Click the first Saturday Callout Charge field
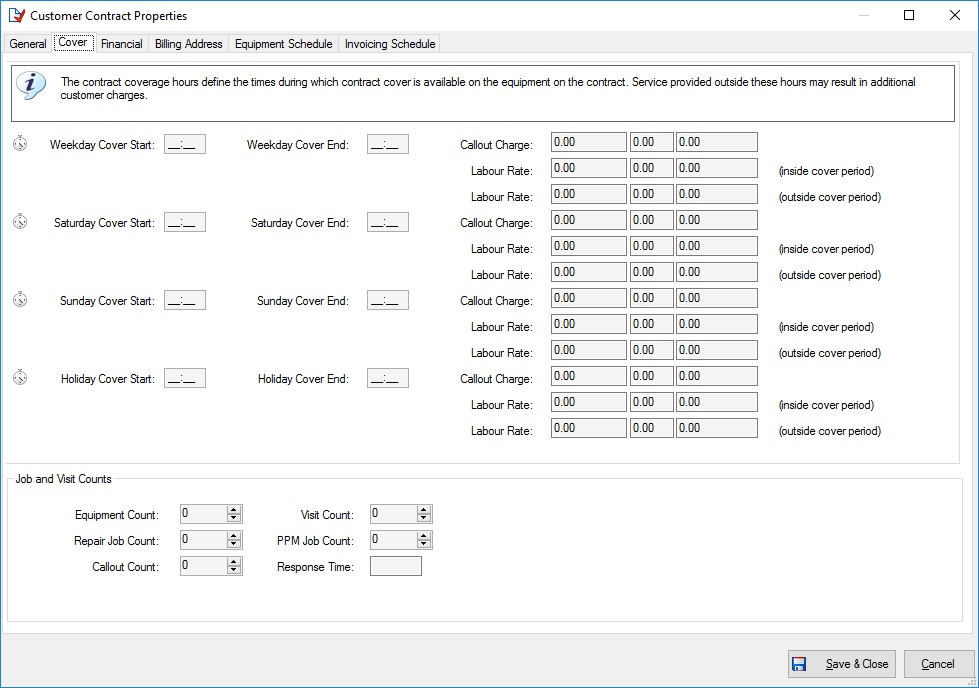This screenshot has width=979, height=688. click(x=589, y=220)
